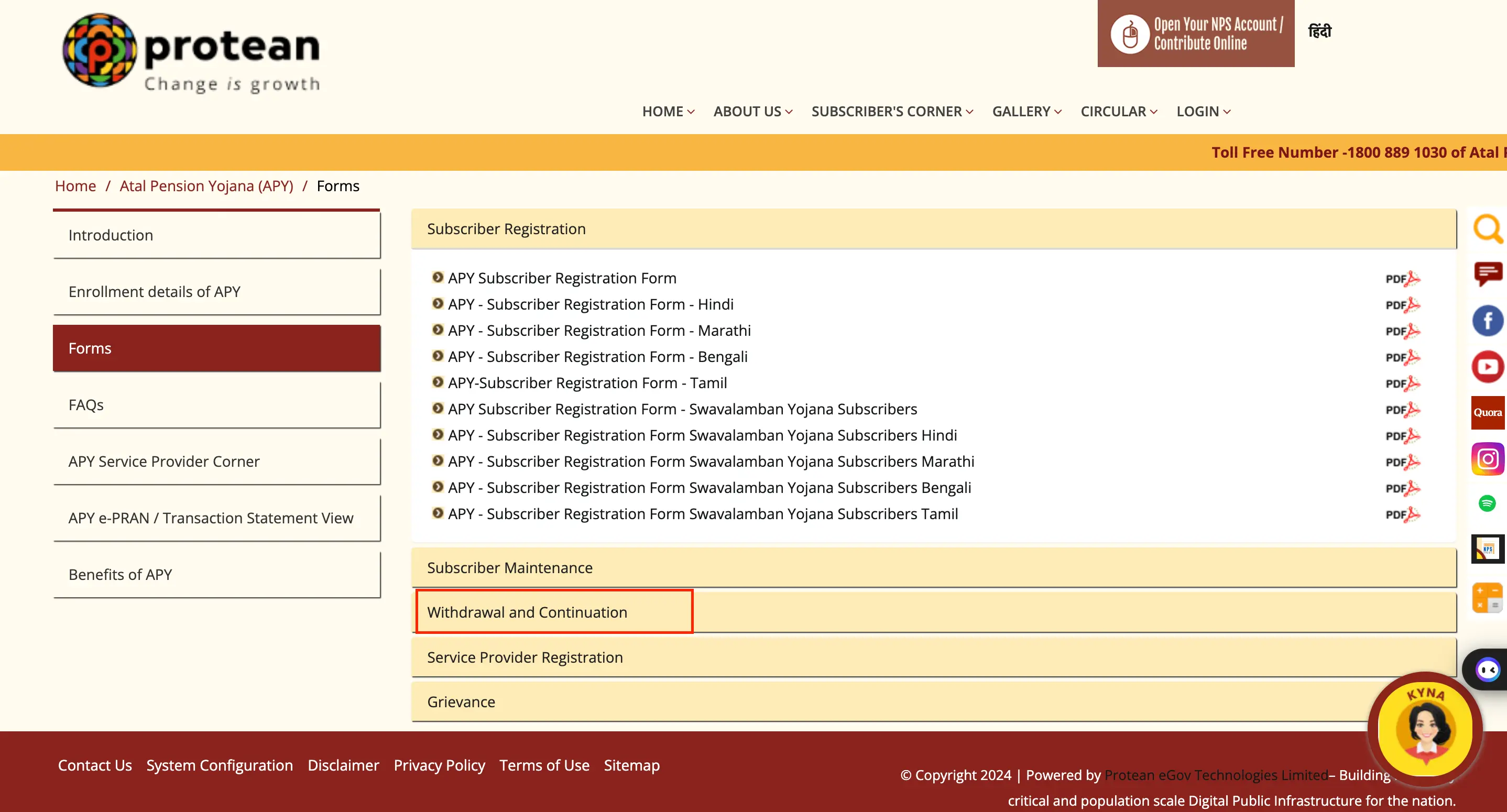
Task: Click Open Your NPS Account / Contribute Online
Action: [1196, 34]
